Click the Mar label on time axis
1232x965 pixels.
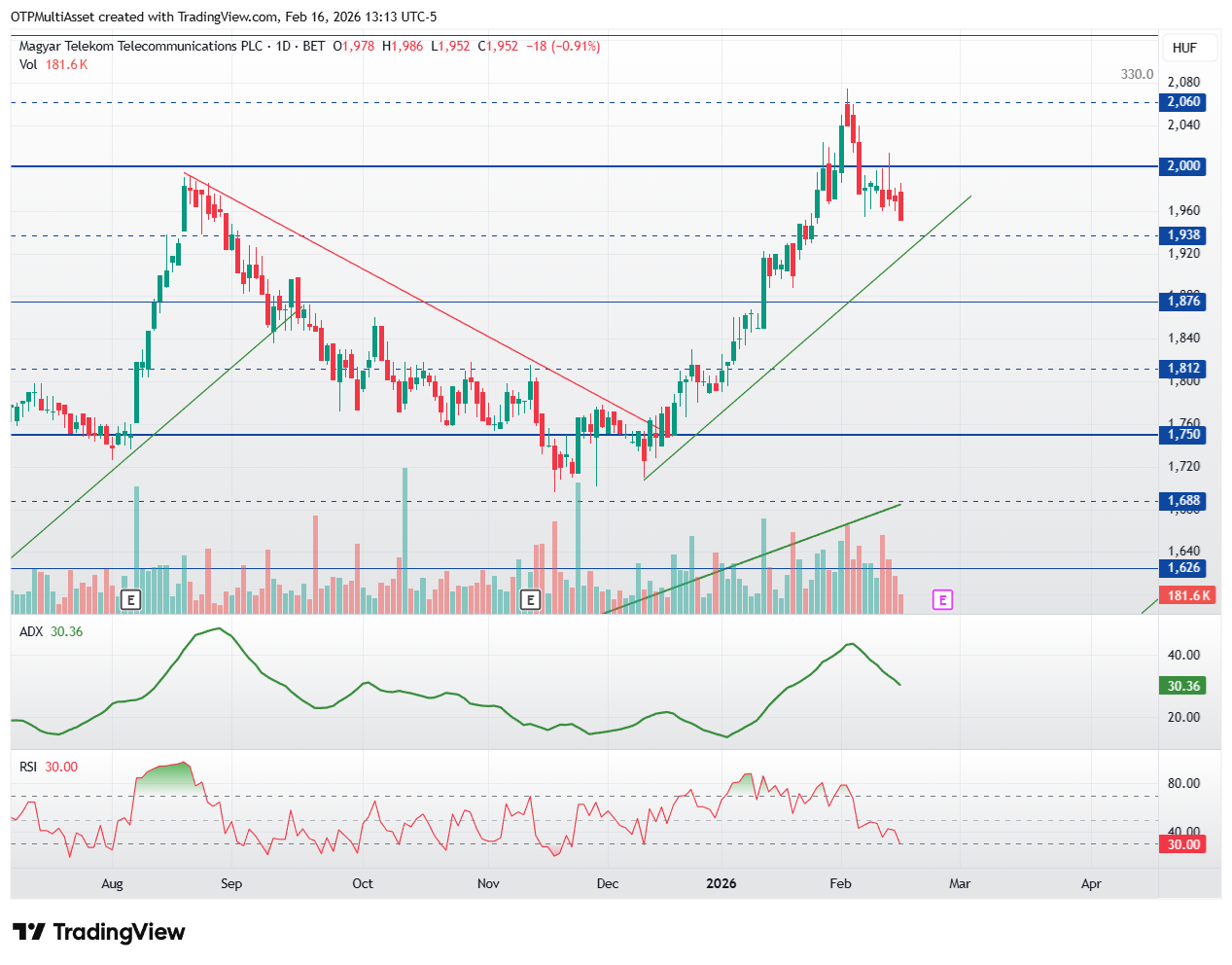point(960,883)
